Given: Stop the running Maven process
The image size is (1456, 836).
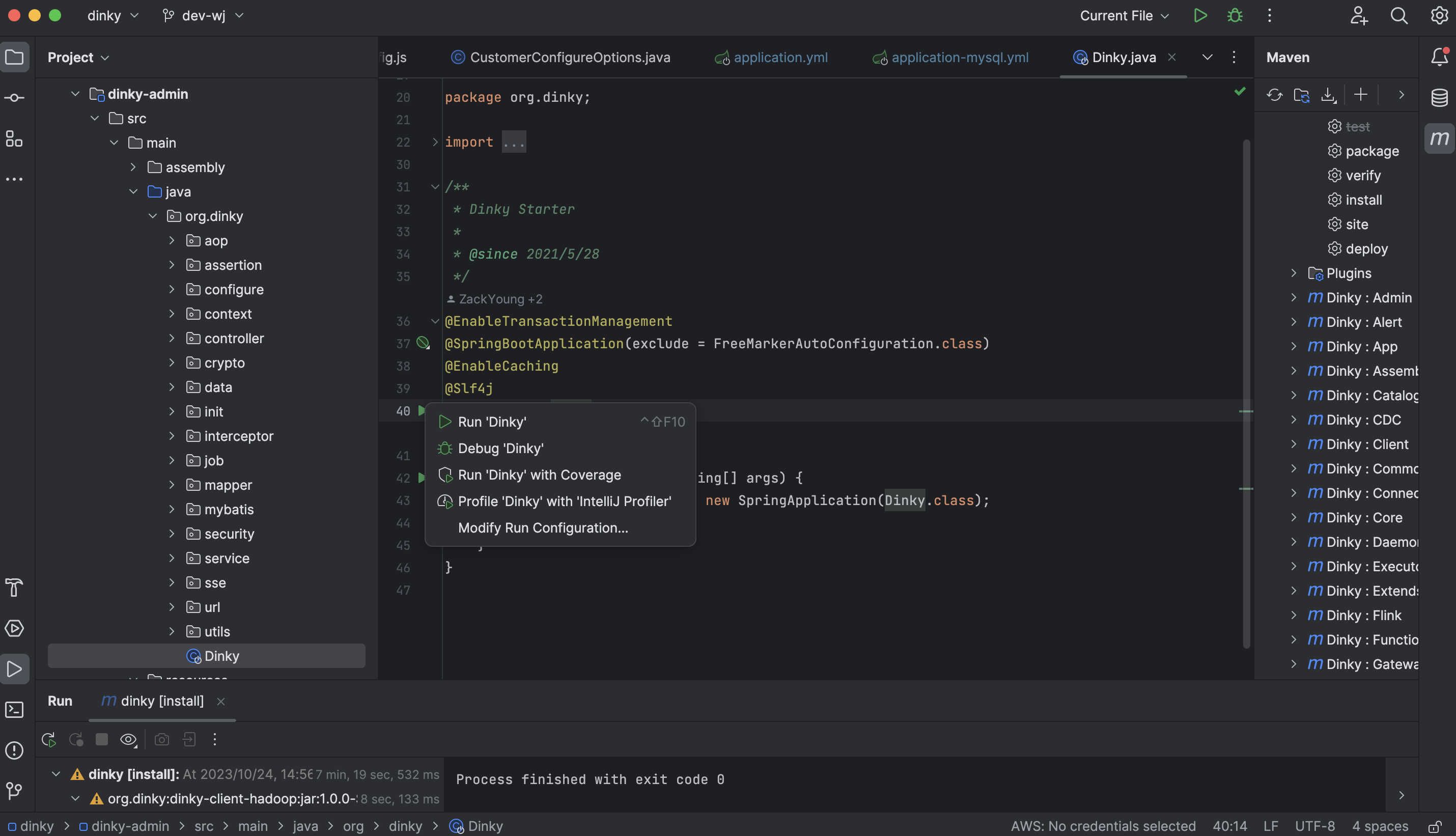Looking at the screenshot, I should pos(102,740).
